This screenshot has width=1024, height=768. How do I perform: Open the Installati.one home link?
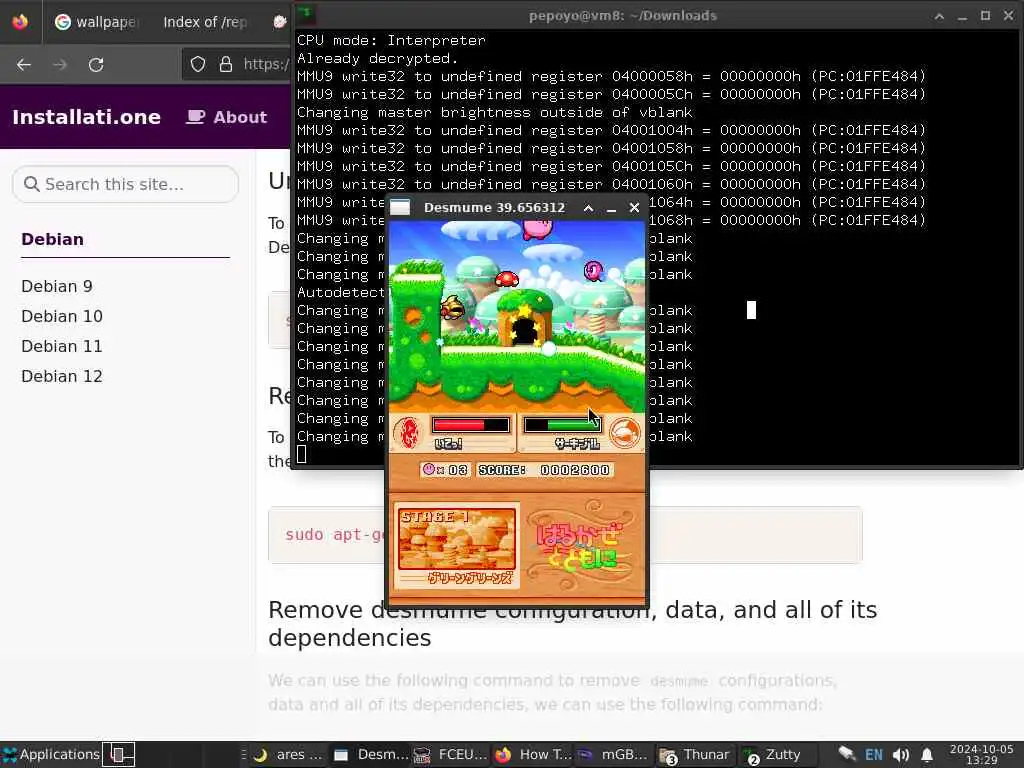point(86,117)
